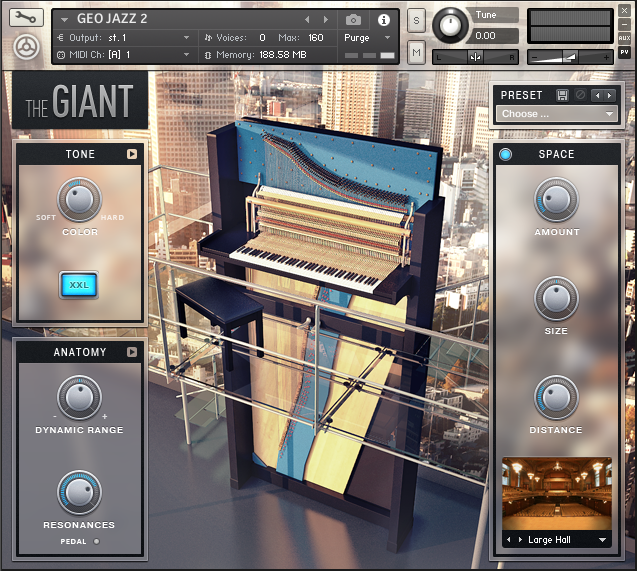
Task: Click THE GIANT logo
Action: [80, 101]
